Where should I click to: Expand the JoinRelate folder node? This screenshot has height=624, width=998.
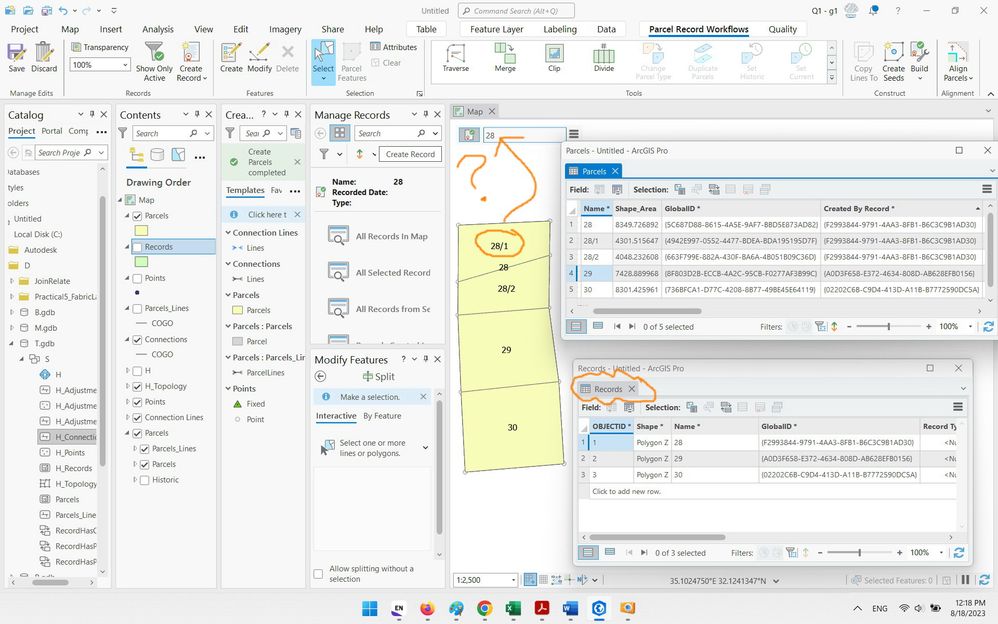click(11, 281)
